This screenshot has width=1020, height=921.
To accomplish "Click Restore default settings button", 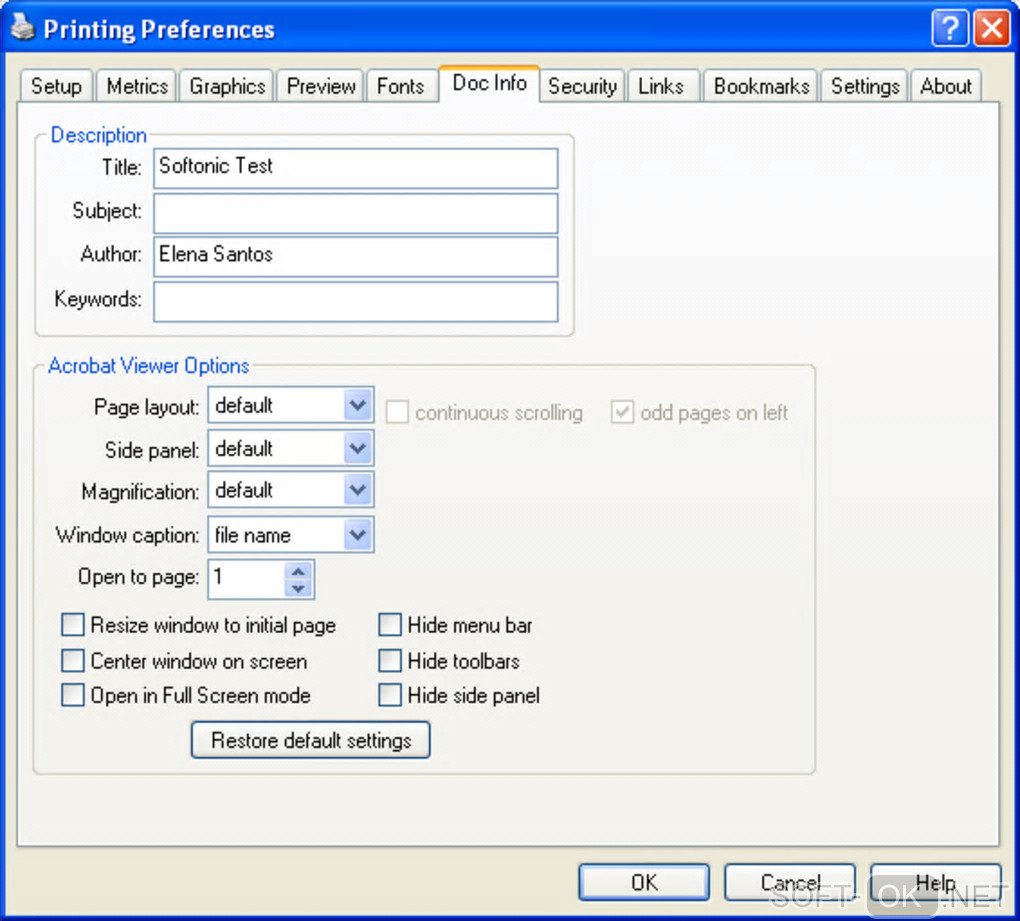I will [x=311, y=740].
